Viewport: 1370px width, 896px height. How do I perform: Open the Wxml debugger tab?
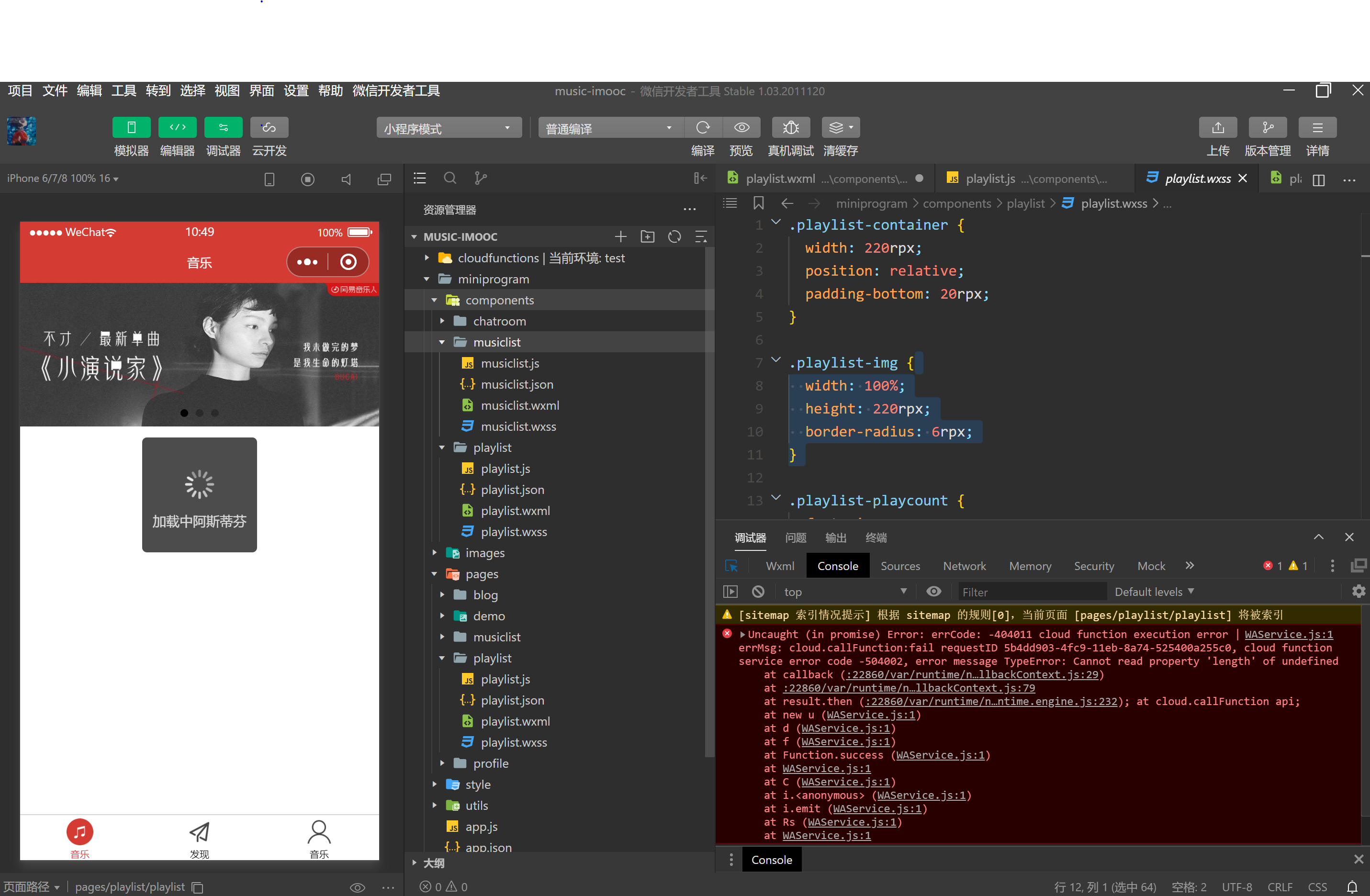[x=780, y=566]
